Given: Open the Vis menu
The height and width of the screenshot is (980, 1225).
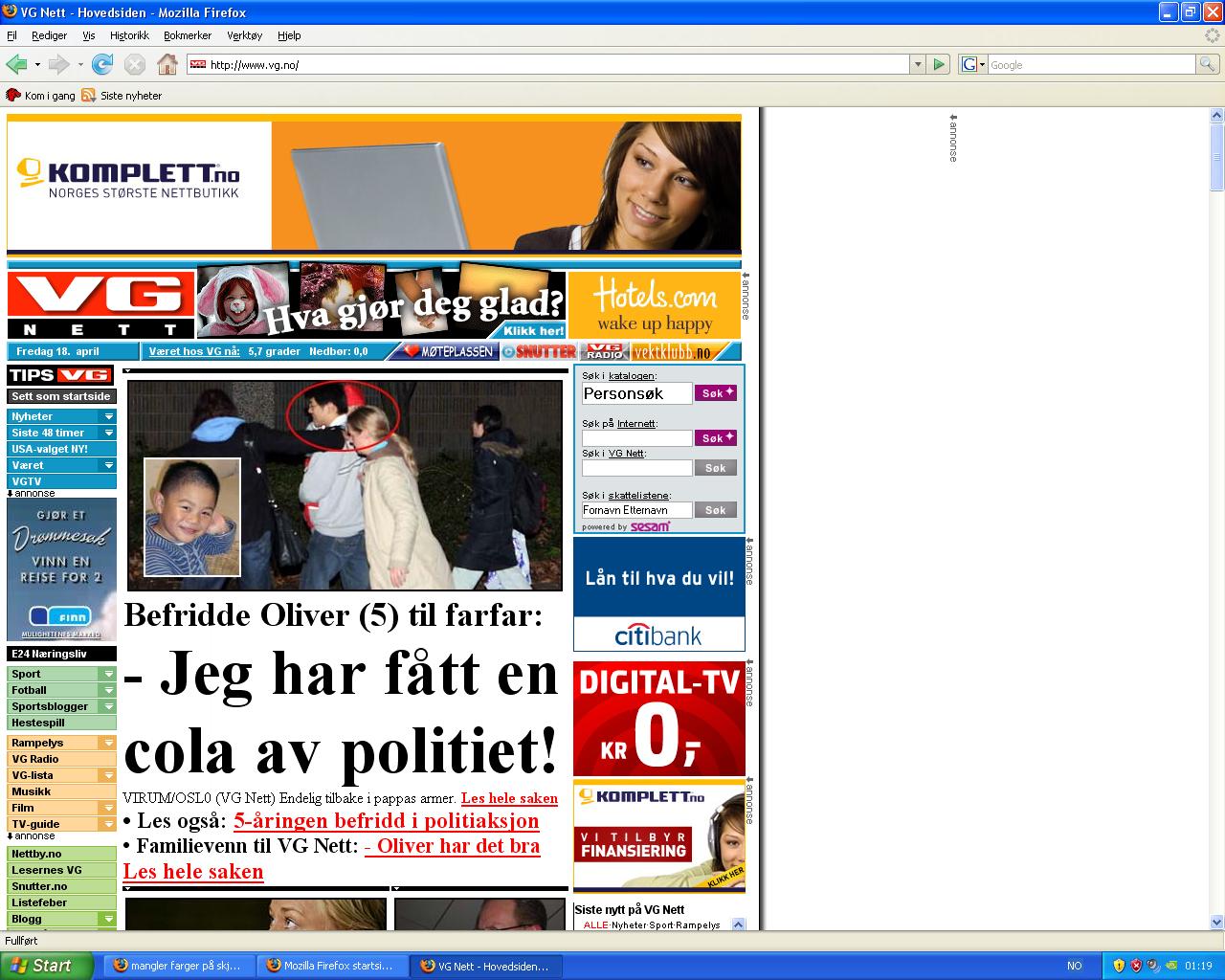Looking at the screenshot, I should point(88,35).
